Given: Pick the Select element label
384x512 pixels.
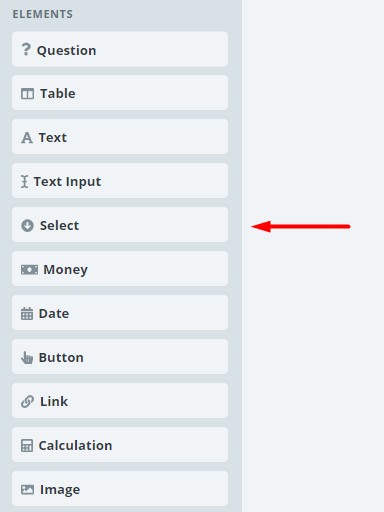Looking at the screenshot, I should click(x=59, y=226).
